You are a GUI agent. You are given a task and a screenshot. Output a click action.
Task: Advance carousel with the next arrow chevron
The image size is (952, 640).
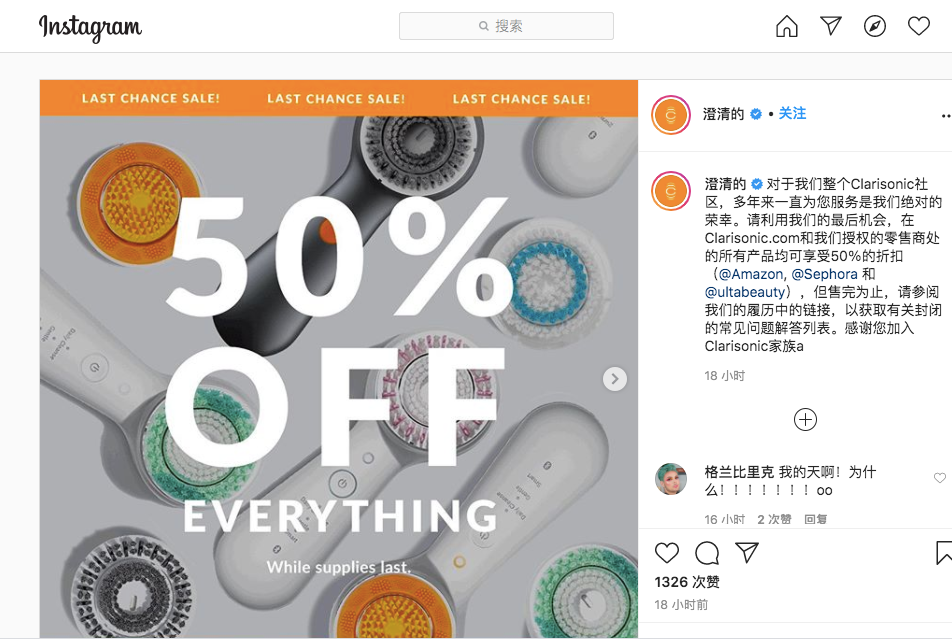click(x=614, y=379)
